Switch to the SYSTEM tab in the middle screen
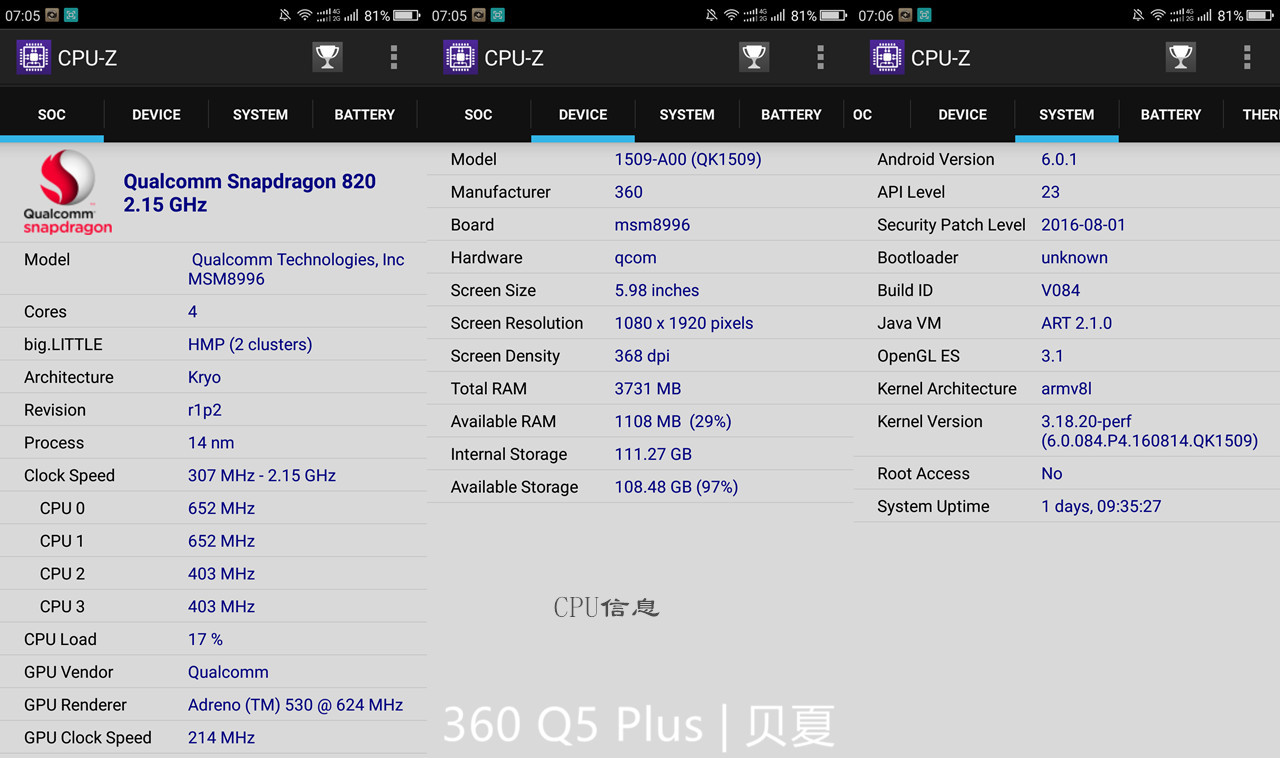Screen dimensions: 1280x758 [687, 114]
